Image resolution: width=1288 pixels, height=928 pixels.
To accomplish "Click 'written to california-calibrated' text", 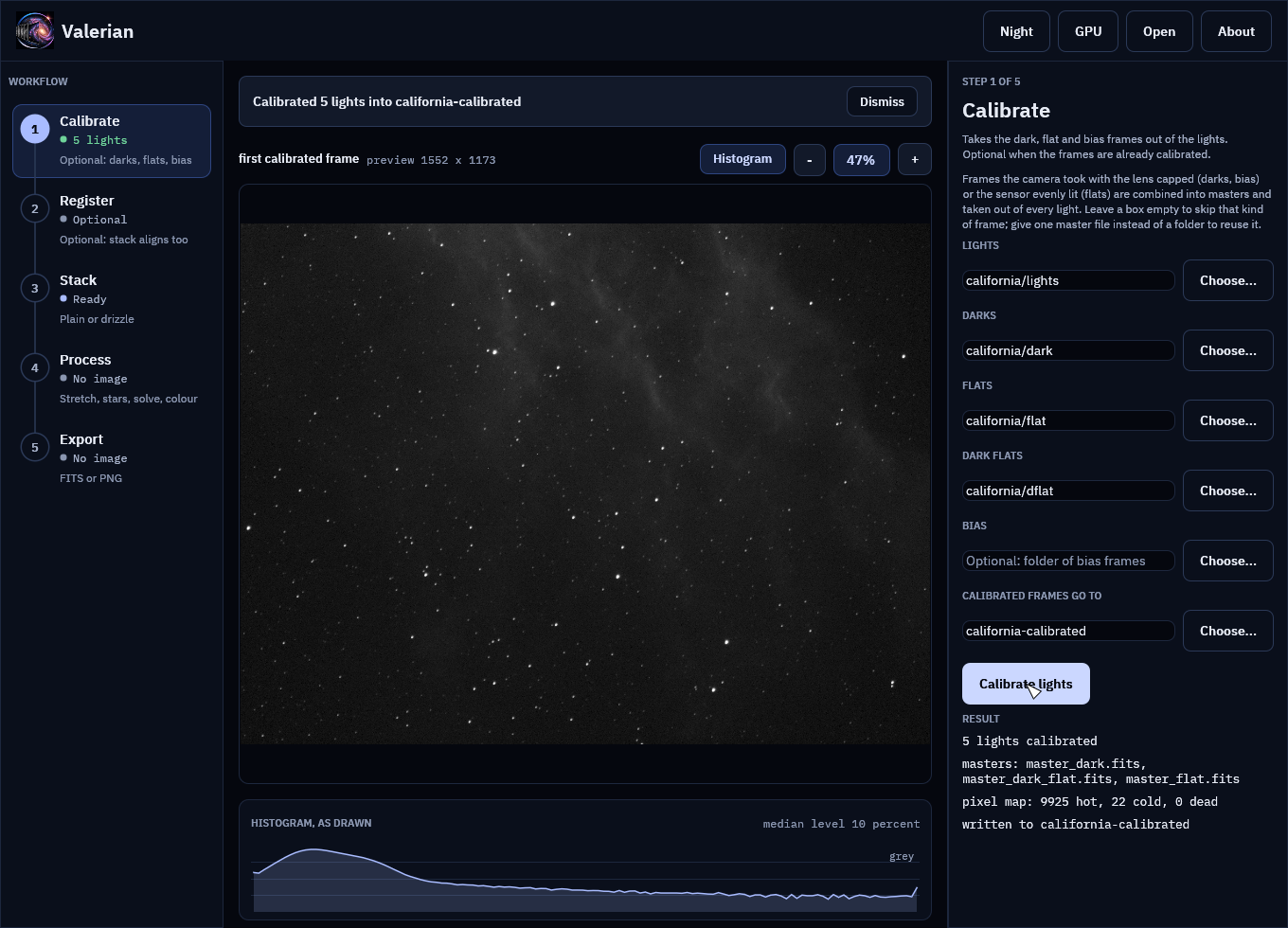I will point(1076,825).
